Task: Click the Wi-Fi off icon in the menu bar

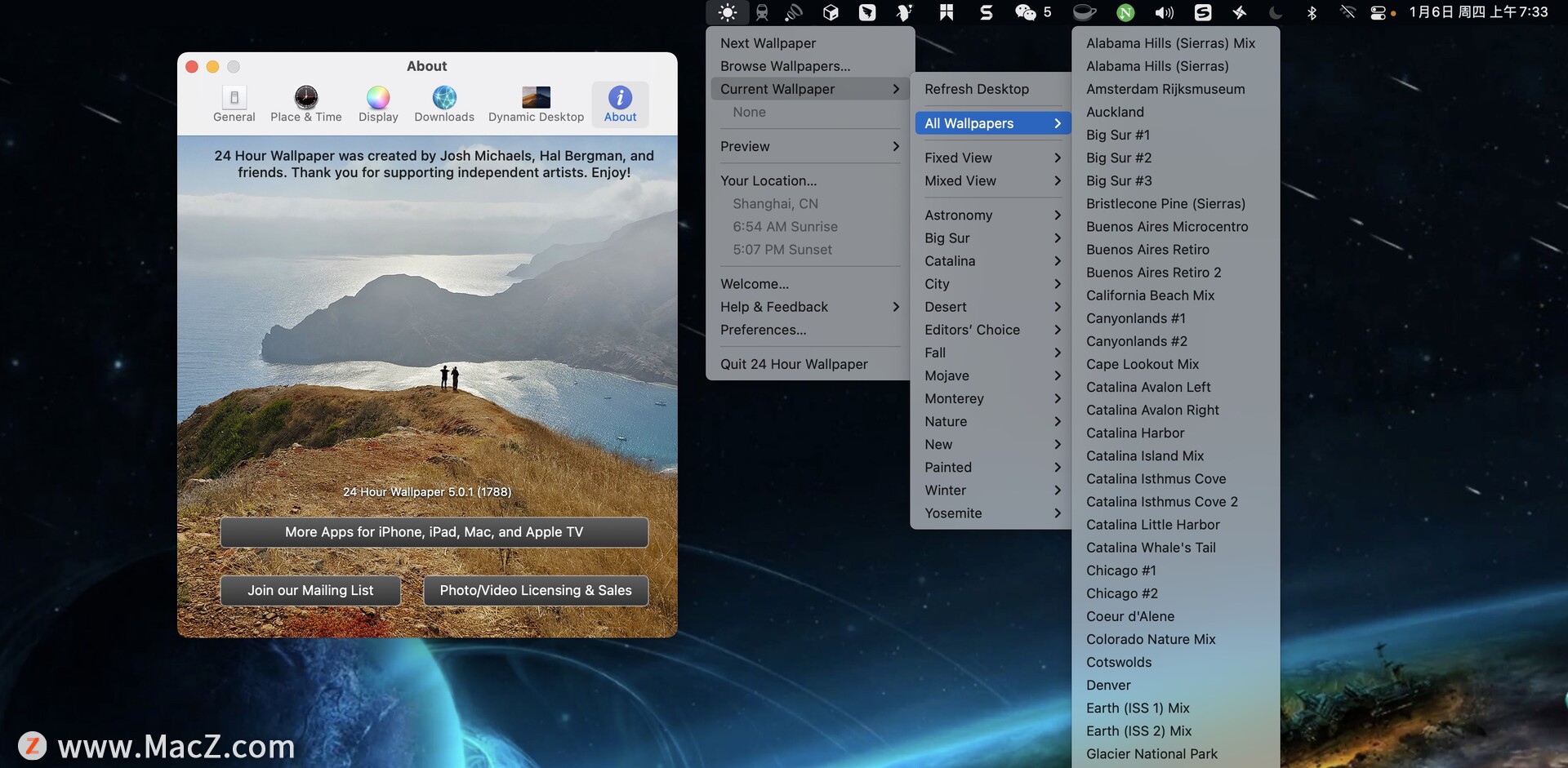Action: click(1348, 12)
